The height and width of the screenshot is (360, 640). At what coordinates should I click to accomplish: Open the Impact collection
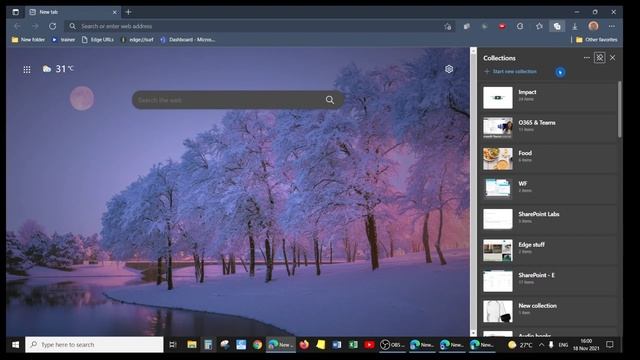(x=549, y=98)
